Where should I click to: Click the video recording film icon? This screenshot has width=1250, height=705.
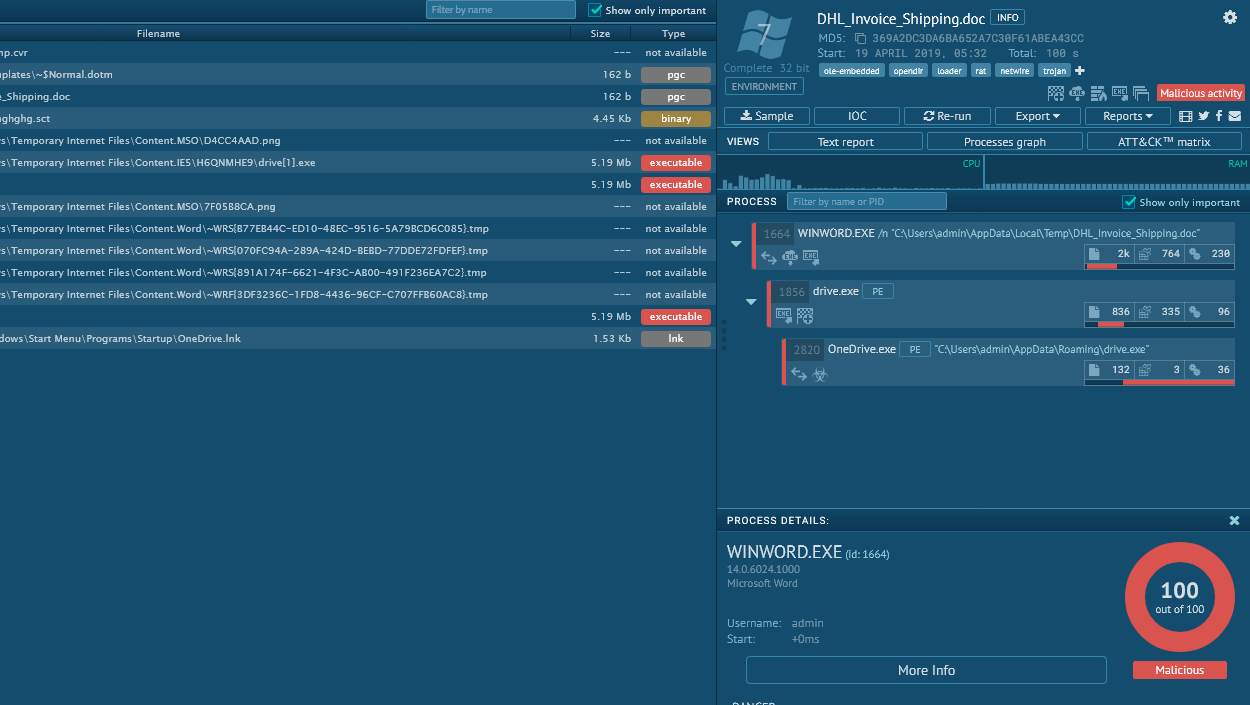pos(1186,116)
